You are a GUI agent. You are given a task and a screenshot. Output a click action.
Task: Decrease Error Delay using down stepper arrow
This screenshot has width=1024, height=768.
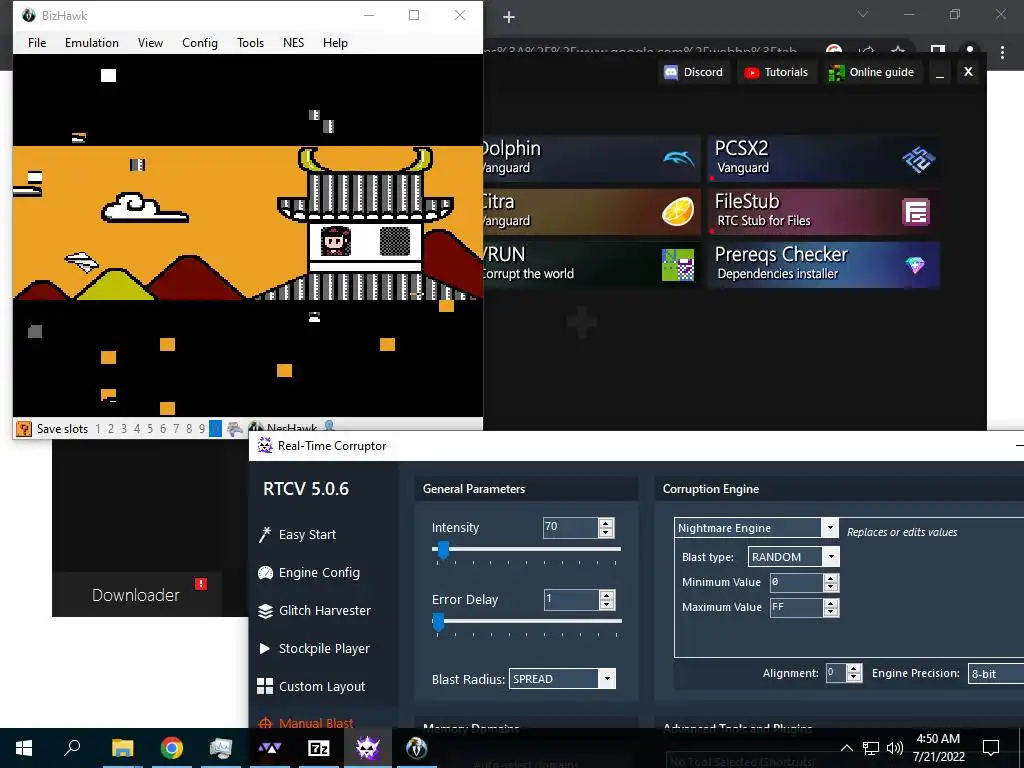(x=607, y=604)
